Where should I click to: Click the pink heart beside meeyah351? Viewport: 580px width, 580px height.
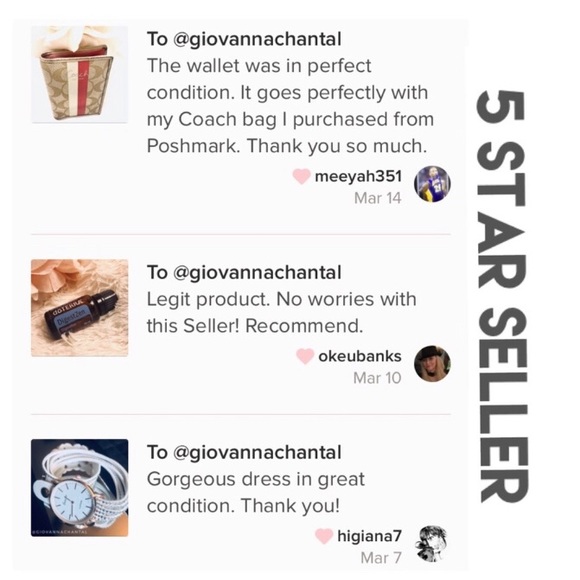[301, 176]
